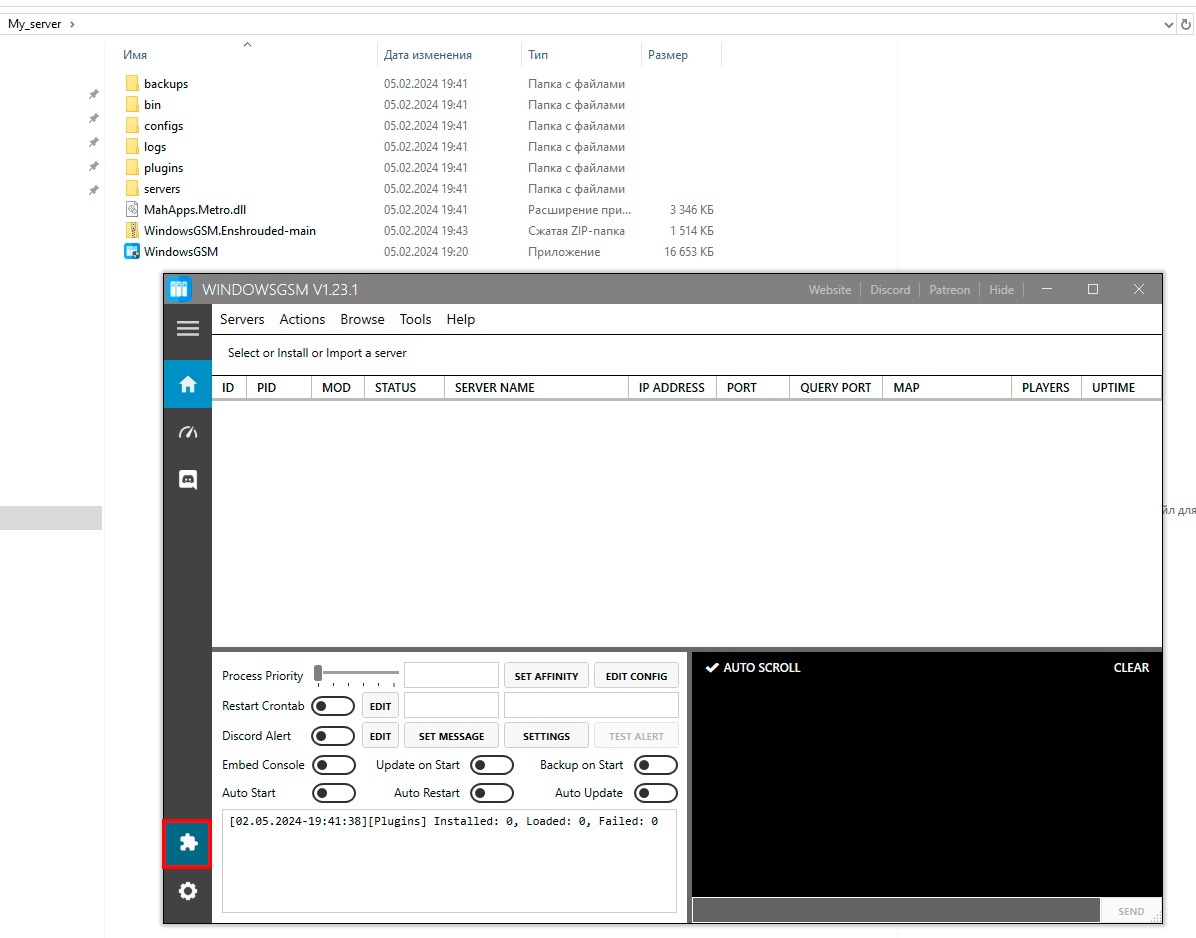The image size is (1196, 938).
Task: Click the field beside Process Priority slider
Action: click(452, 676)
